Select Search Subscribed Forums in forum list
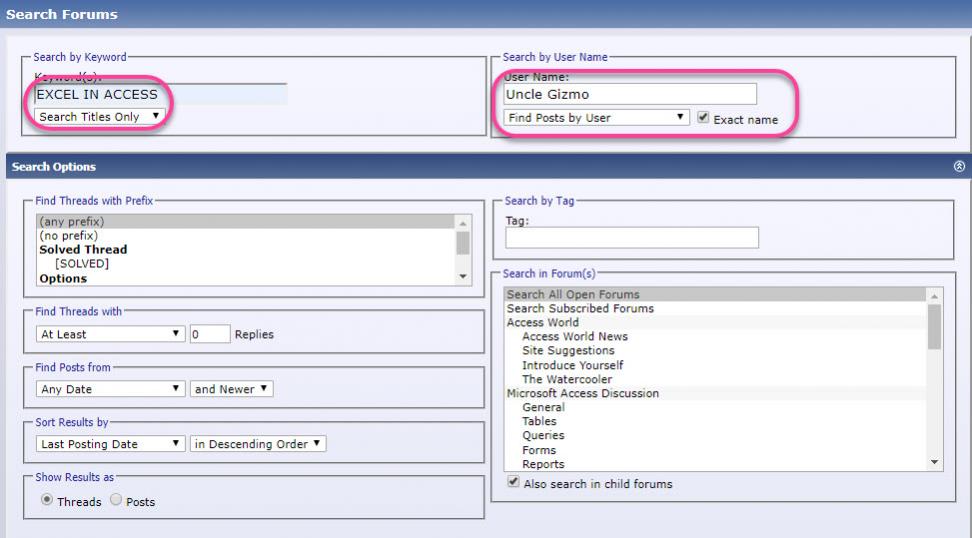 click(x=580, y=309)
